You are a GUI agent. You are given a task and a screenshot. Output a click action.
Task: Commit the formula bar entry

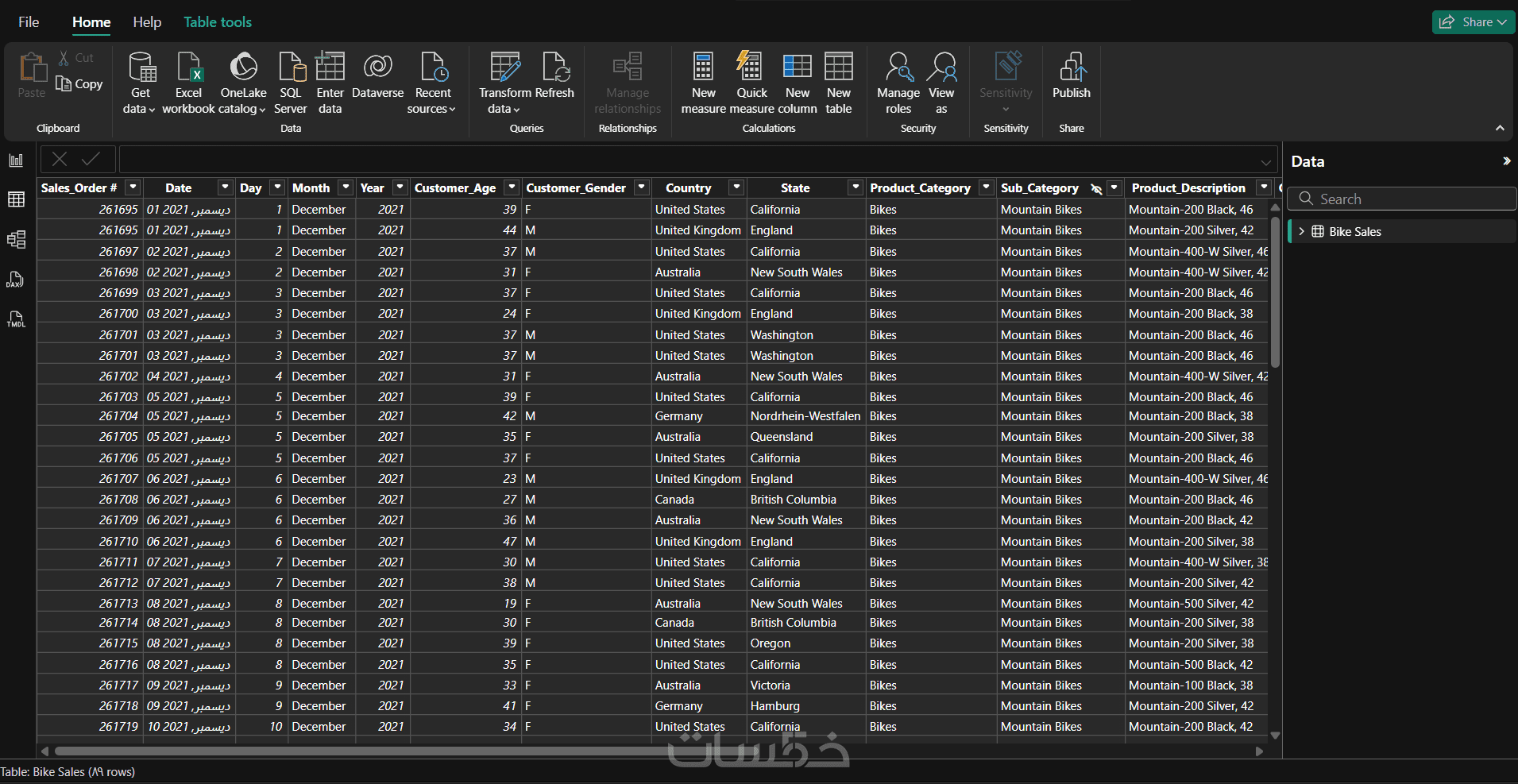pos(91,159)
